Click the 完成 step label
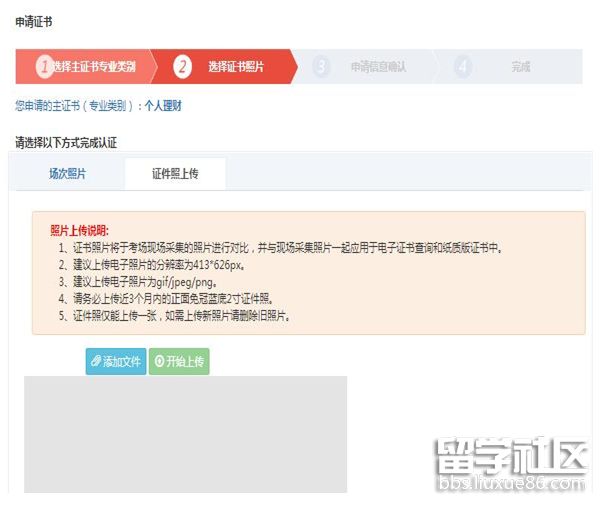This screenshot has height=505, width=602. (521, 67)
